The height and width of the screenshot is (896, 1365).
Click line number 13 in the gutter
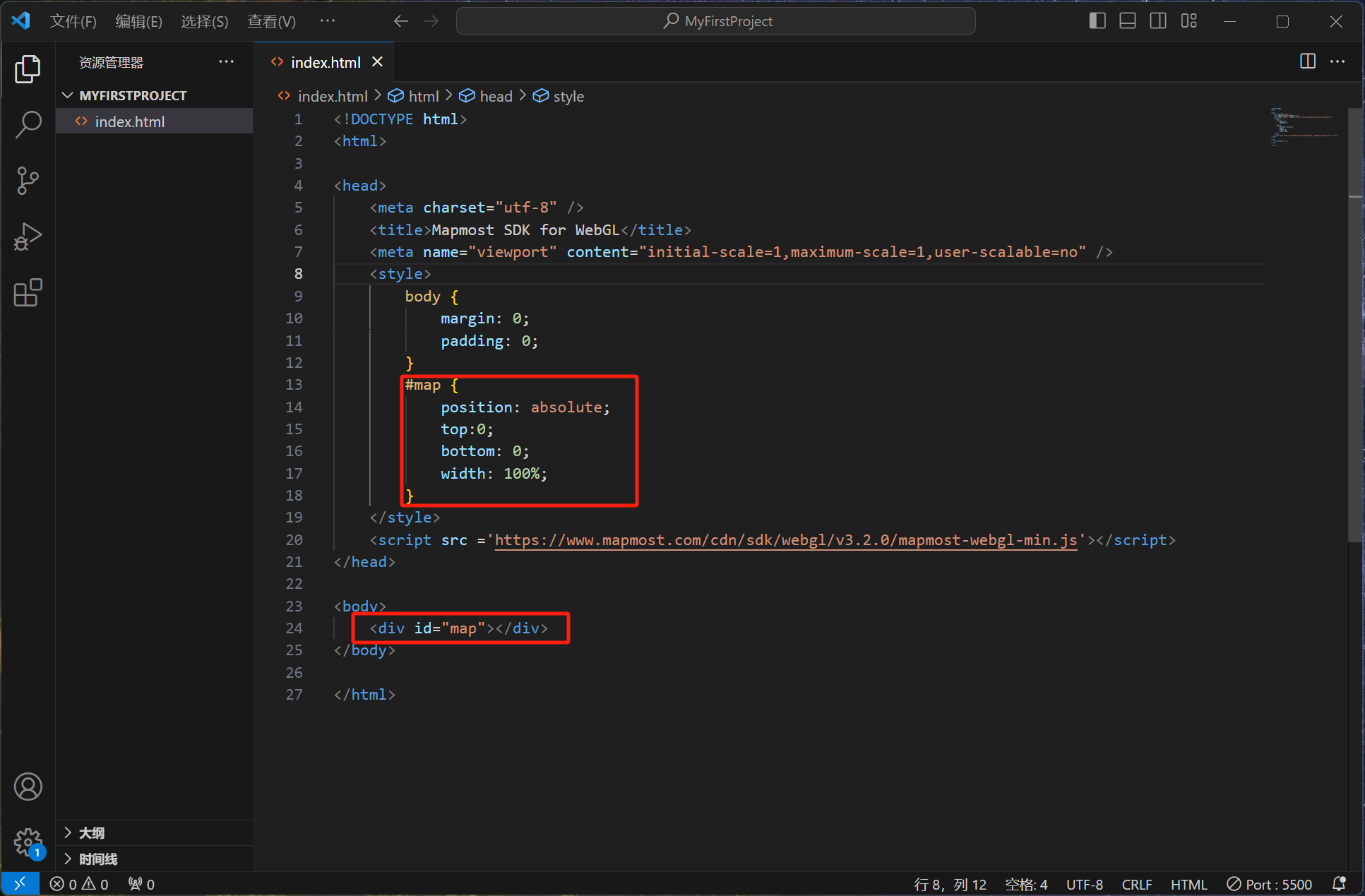(294, 385)
